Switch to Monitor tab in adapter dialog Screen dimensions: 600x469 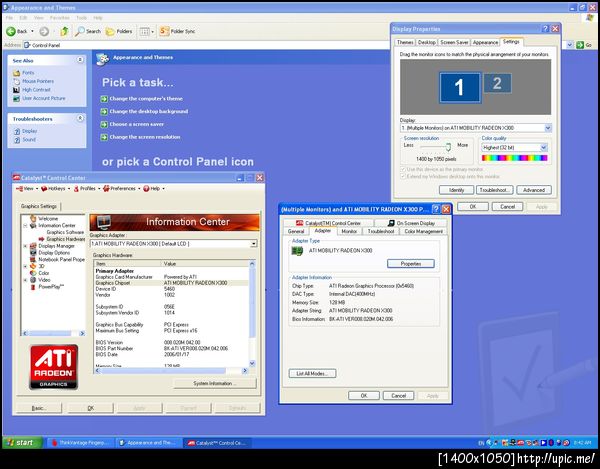pyautogui.click(x=349, y=231)
